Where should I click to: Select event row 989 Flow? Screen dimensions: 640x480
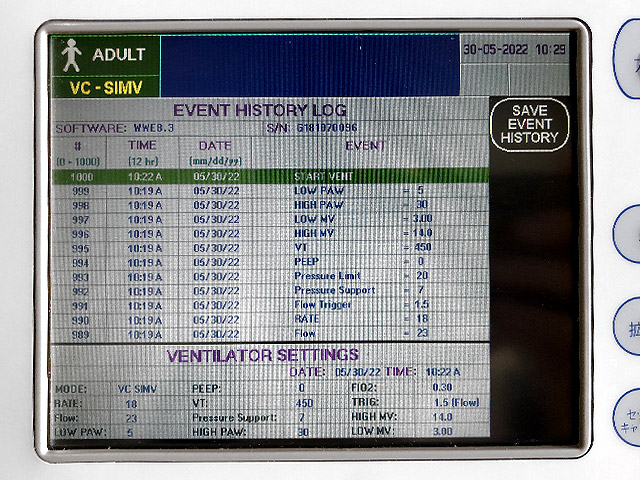pyautogui.click(x=270, y=334)
